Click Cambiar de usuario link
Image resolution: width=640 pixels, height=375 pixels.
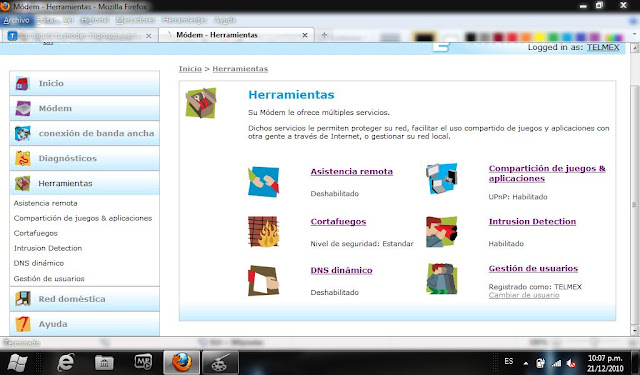click(x=524, y=295)
